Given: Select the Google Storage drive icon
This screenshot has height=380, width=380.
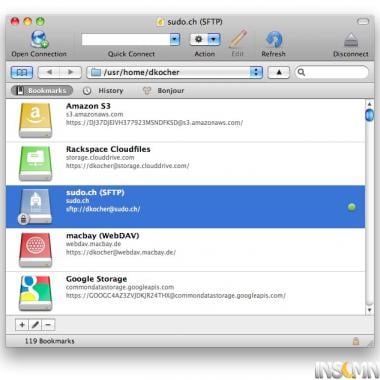Looking at the screenshot, I should click(36, 293).
